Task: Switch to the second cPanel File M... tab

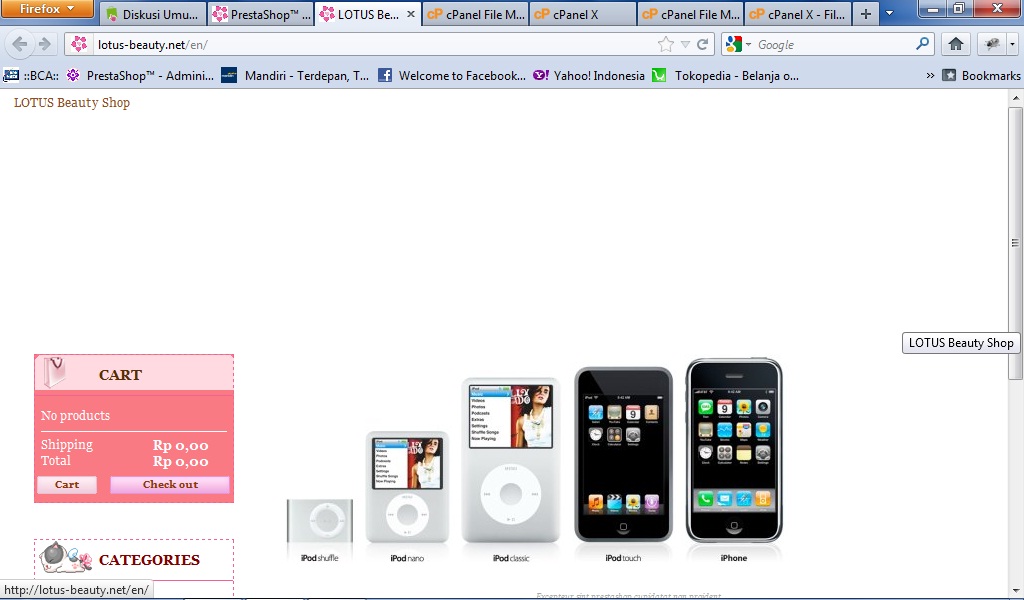Action: [690, 14]
